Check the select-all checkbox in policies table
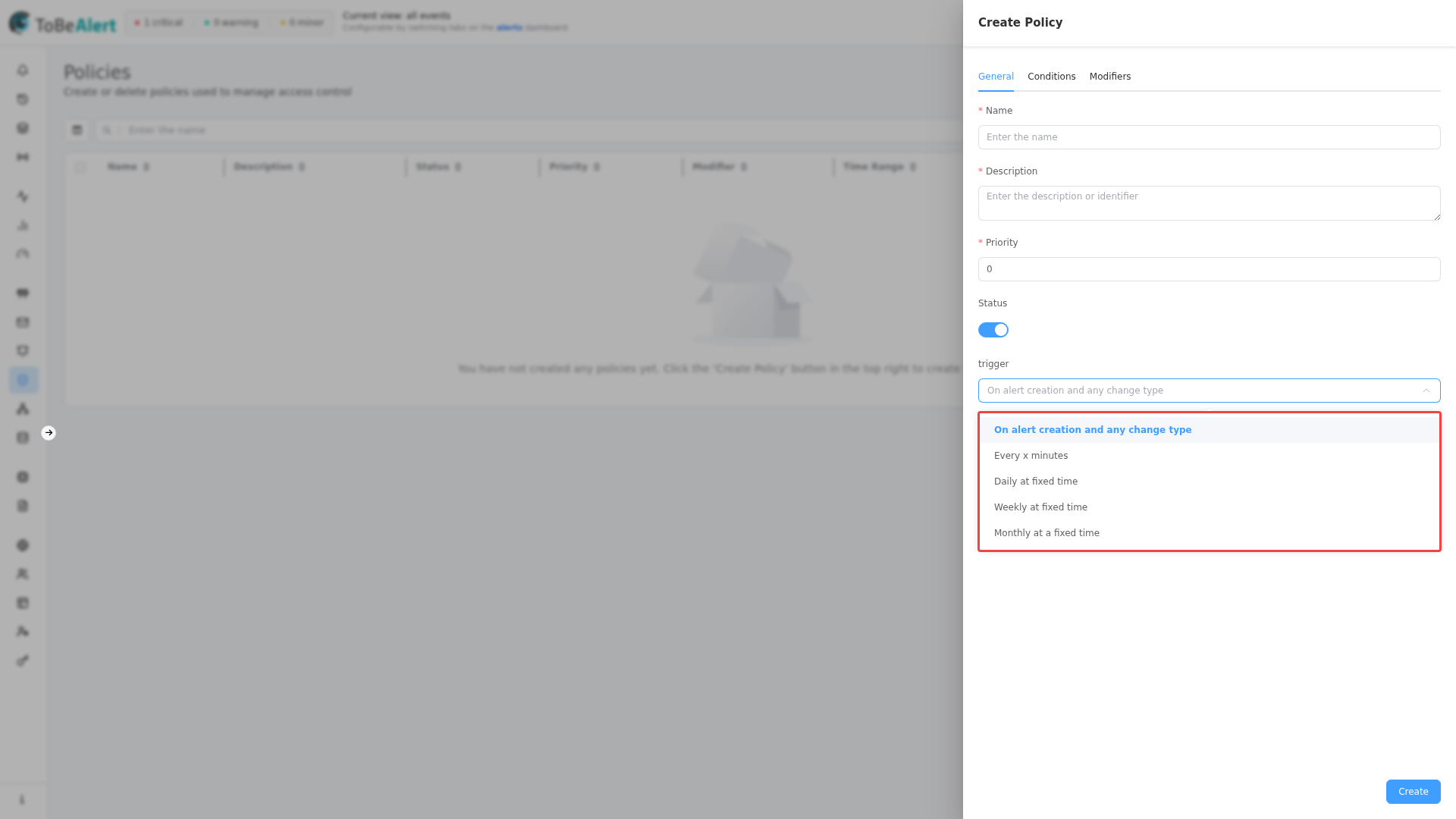Screen dimensions: 1456x819 coord(80,168)
